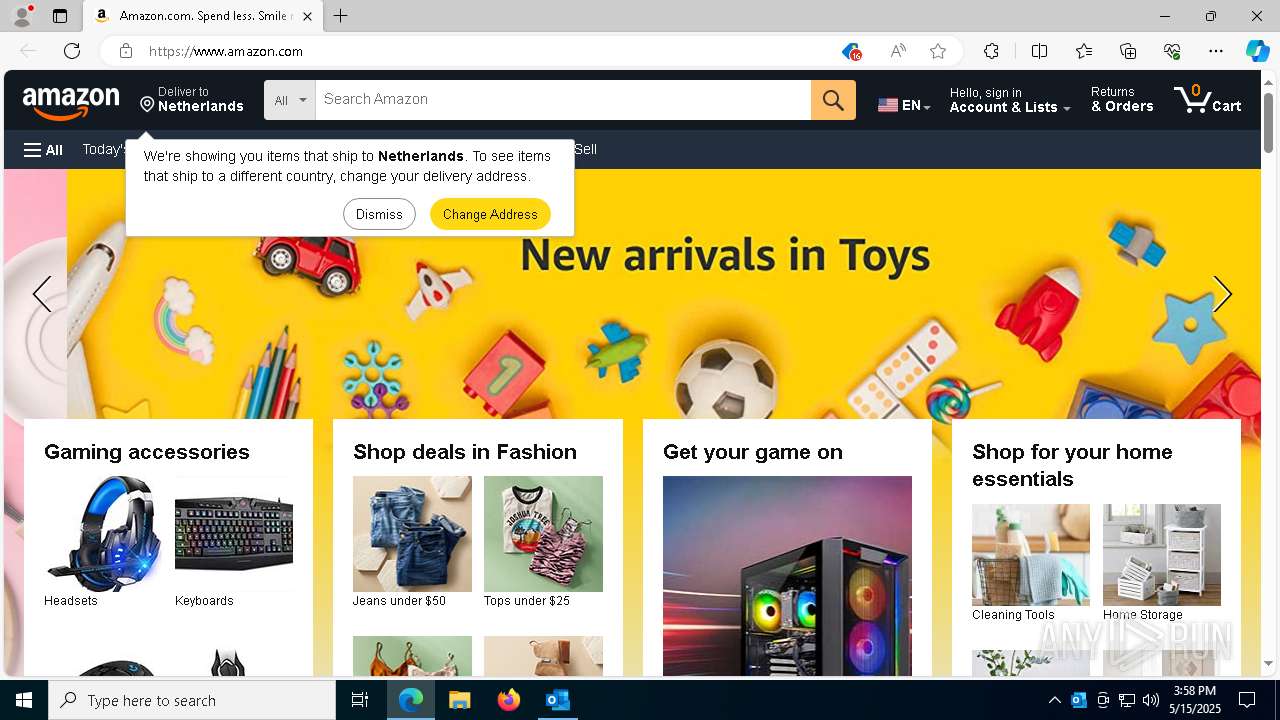Click the Change Address button

(490, 214)
